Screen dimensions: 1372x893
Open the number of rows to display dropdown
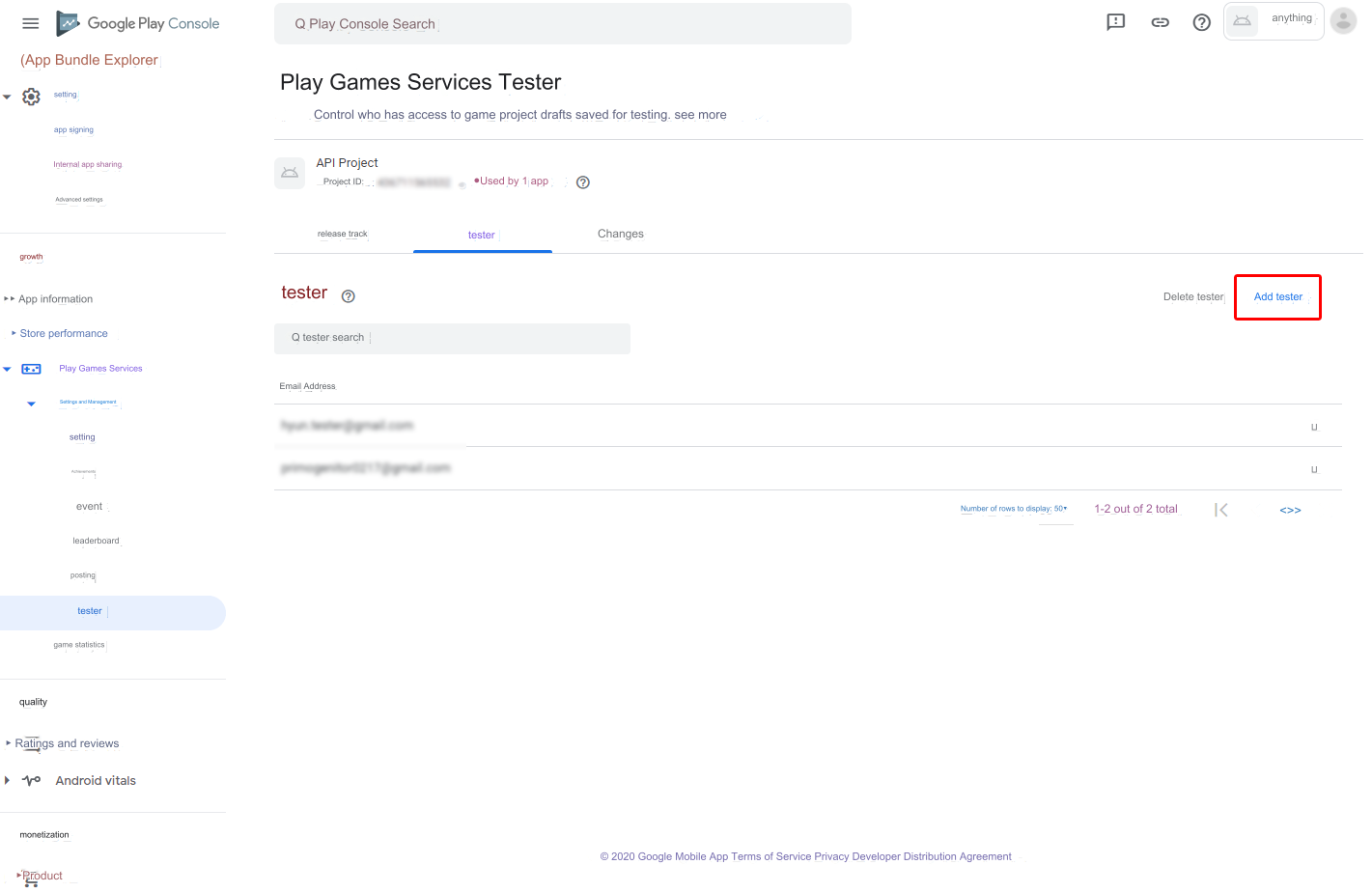[x=1014, y=509]
